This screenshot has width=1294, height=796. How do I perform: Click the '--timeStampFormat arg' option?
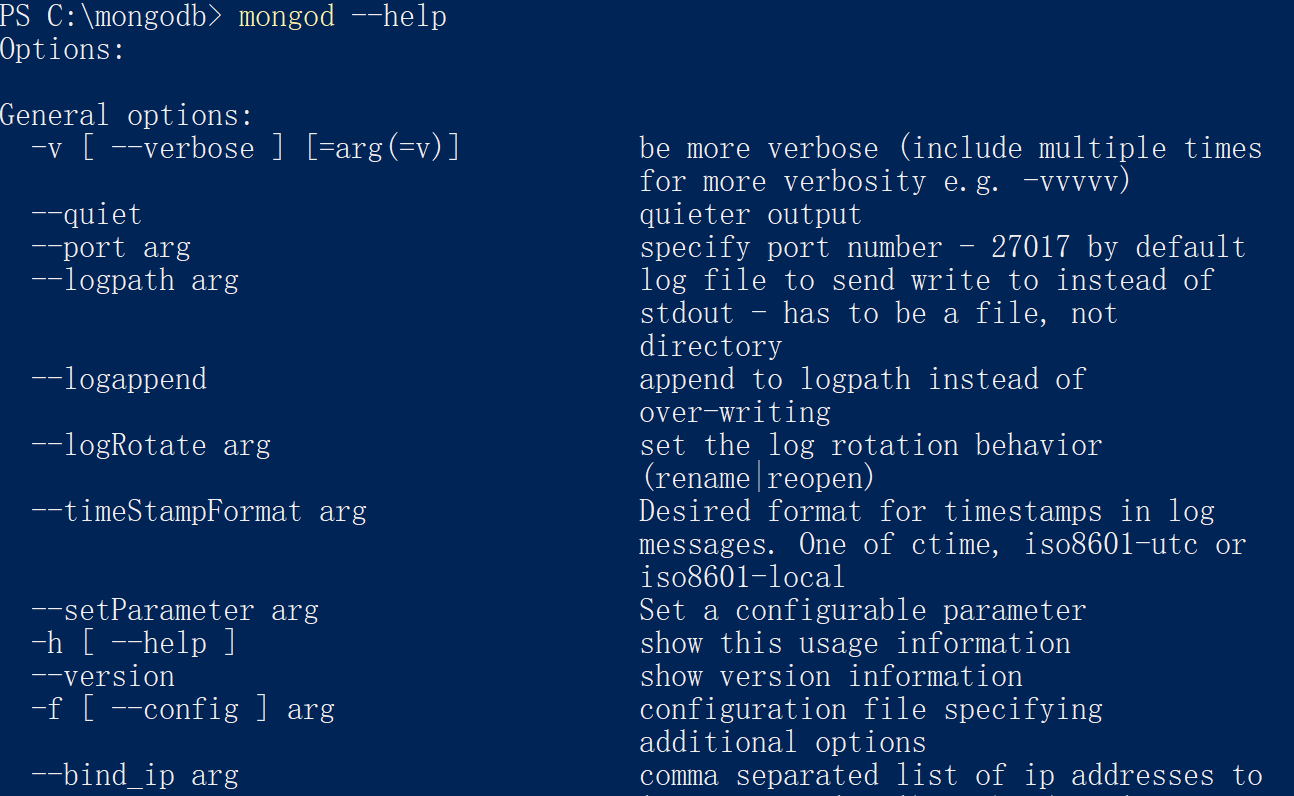pyautogui.click(x=199, y=512)
